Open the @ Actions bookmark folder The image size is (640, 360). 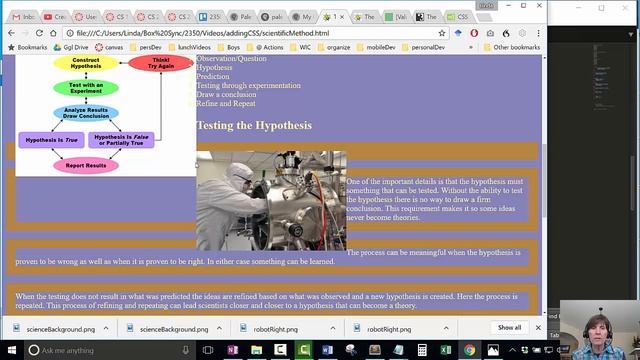(265, 47)
